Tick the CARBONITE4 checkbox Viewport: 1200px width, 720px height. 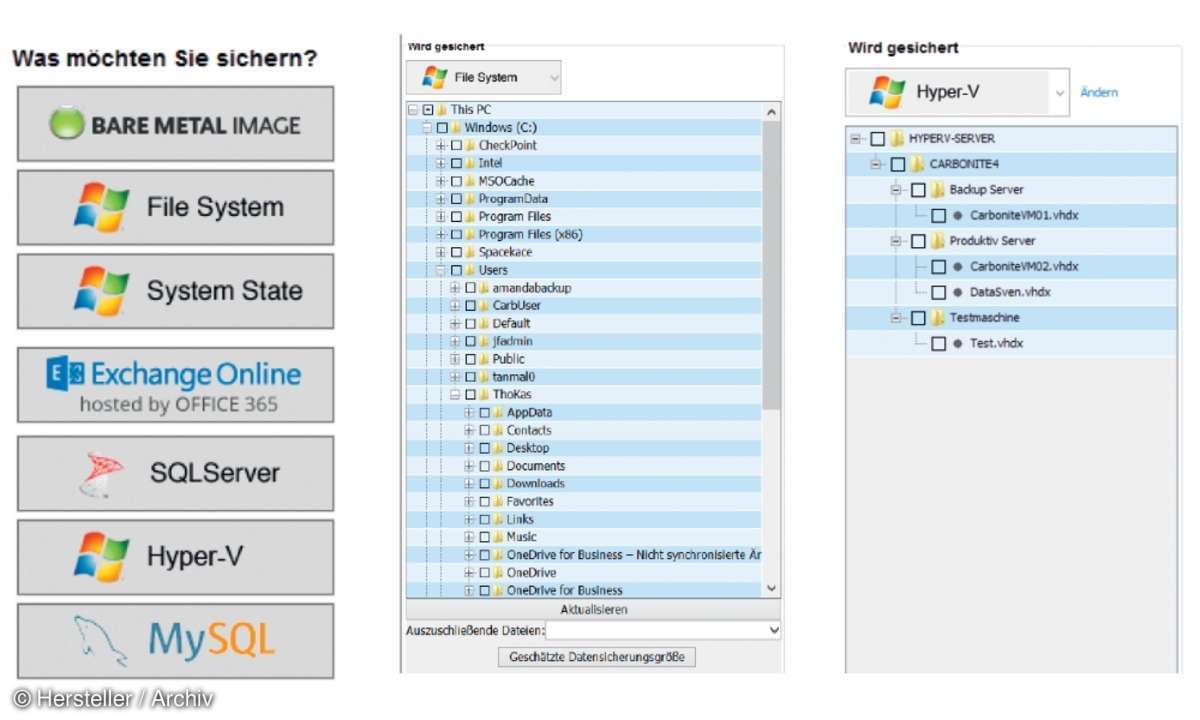click(898, 164)
